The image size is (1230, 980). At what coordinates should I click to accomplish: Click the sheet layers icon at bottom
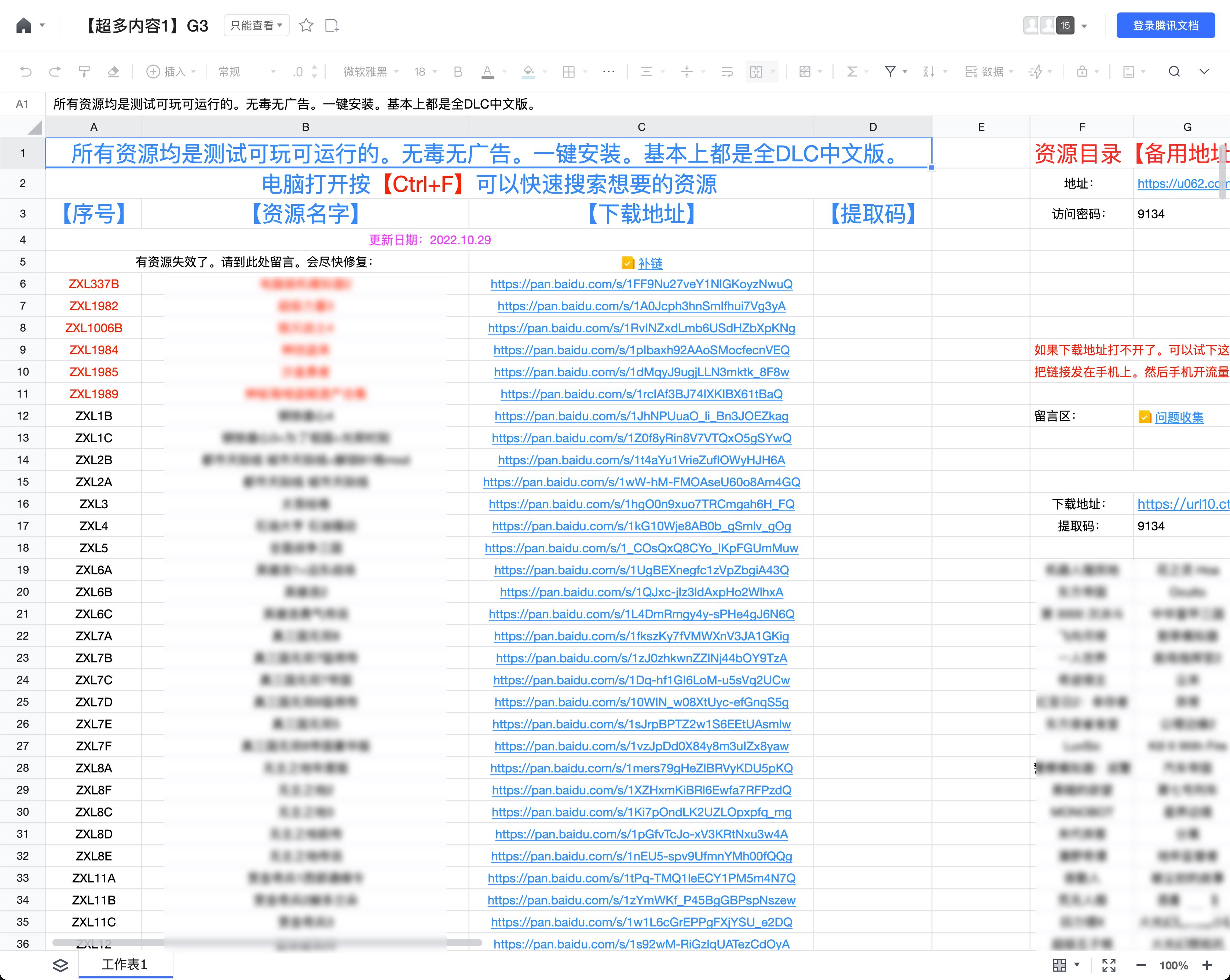pos(61,965)
